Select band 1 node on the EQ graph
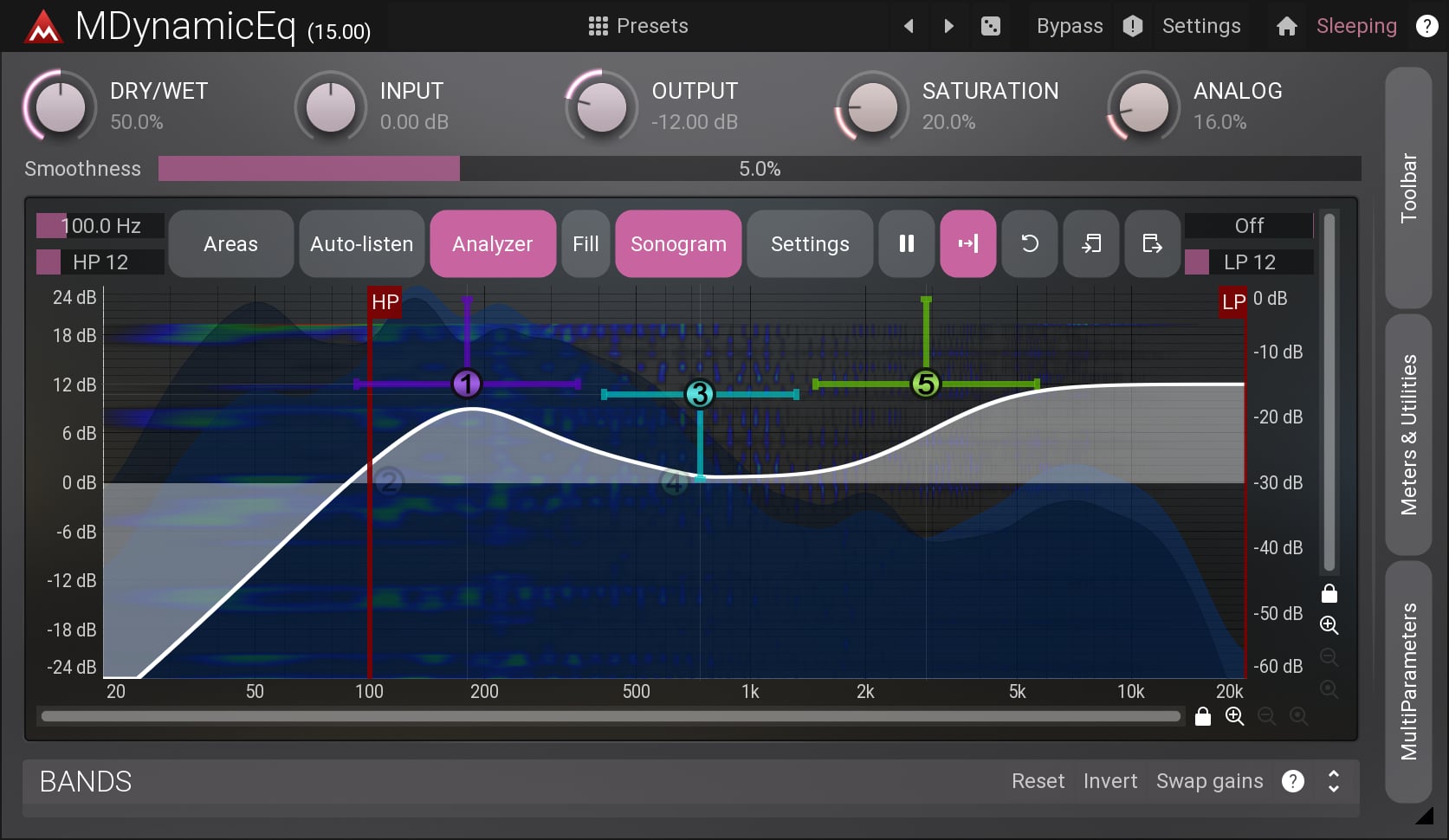 pos(467,384)
